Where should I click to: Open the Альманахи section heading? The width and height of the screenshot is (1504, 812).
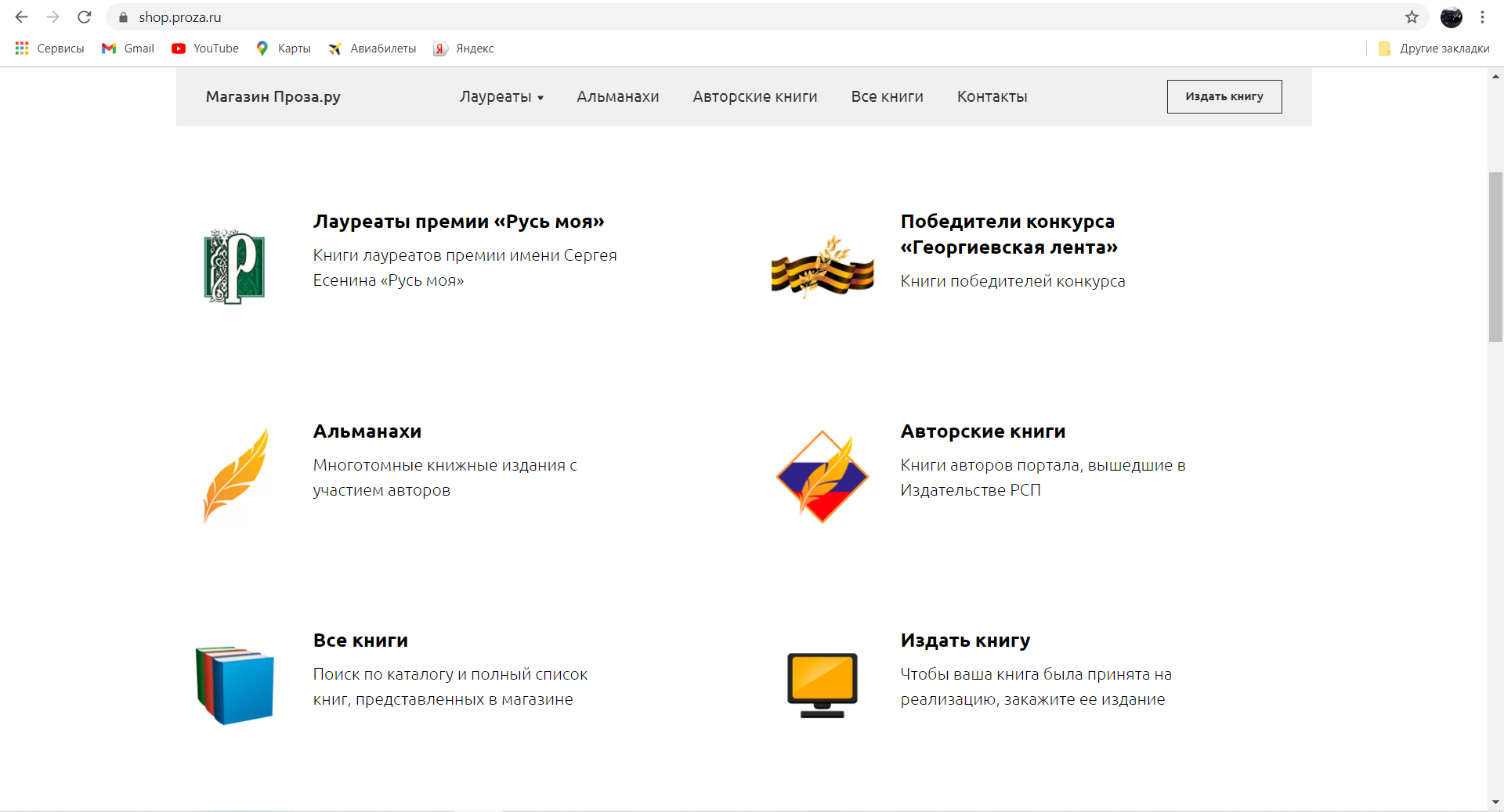point(367,431)
